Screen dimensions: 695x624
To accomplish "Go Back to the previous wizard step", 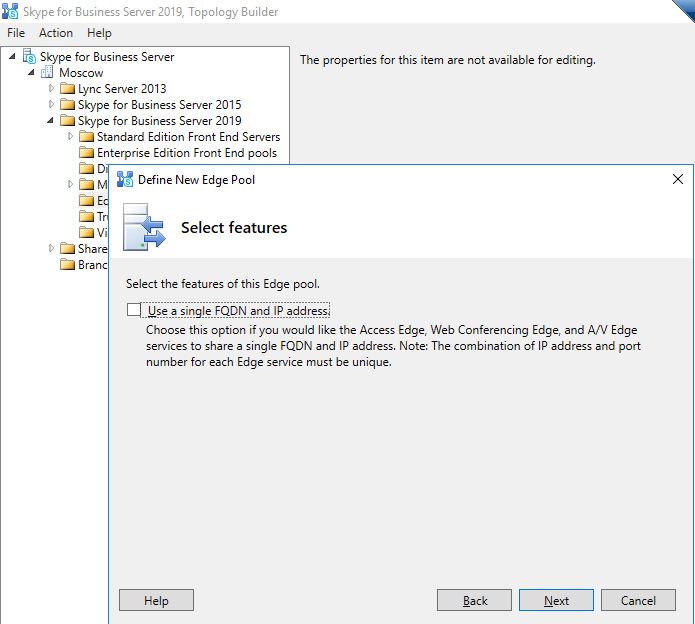I will click(474, 600).
